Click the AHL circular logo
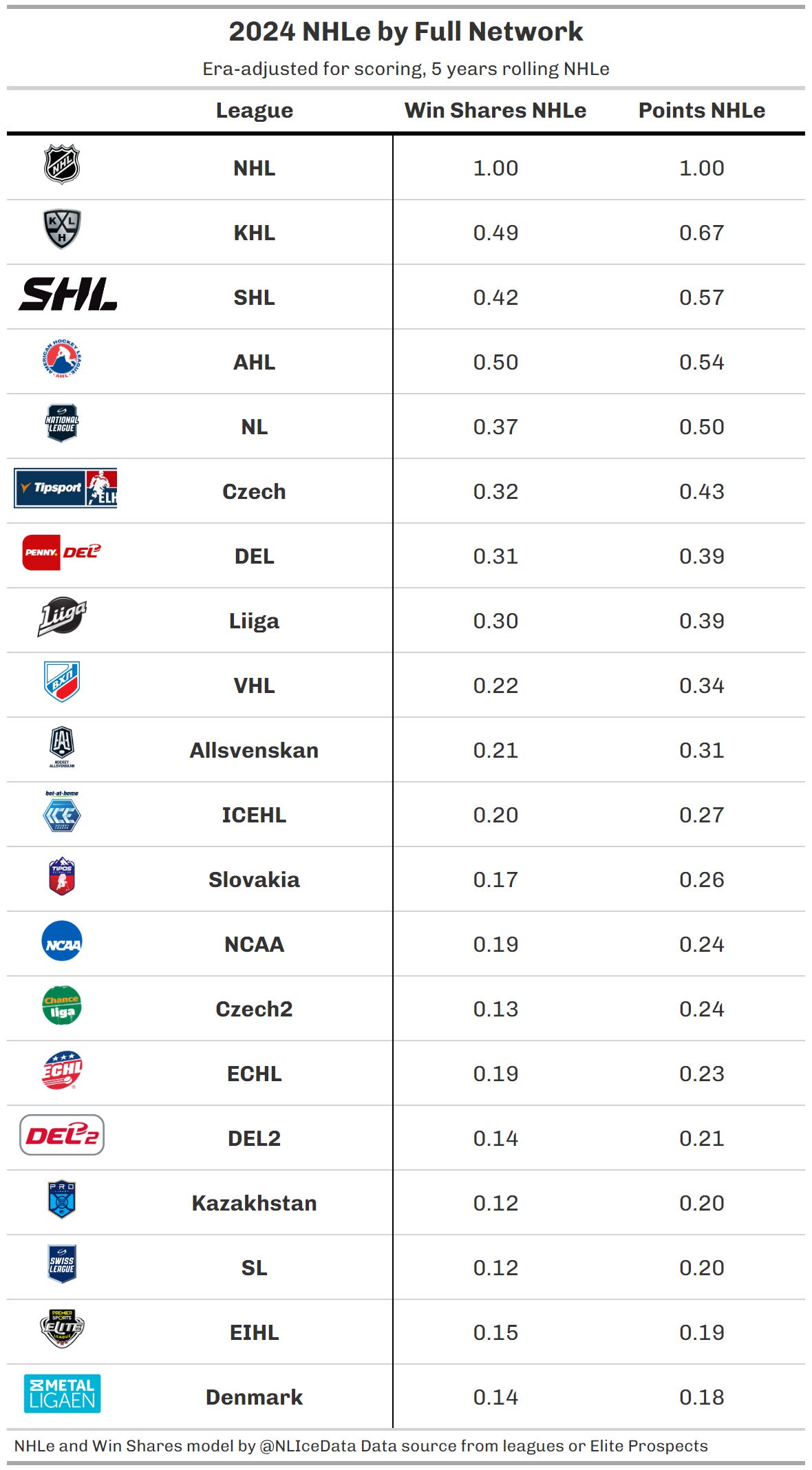This screenshot has height=1470, width=812. click(62, 359)
